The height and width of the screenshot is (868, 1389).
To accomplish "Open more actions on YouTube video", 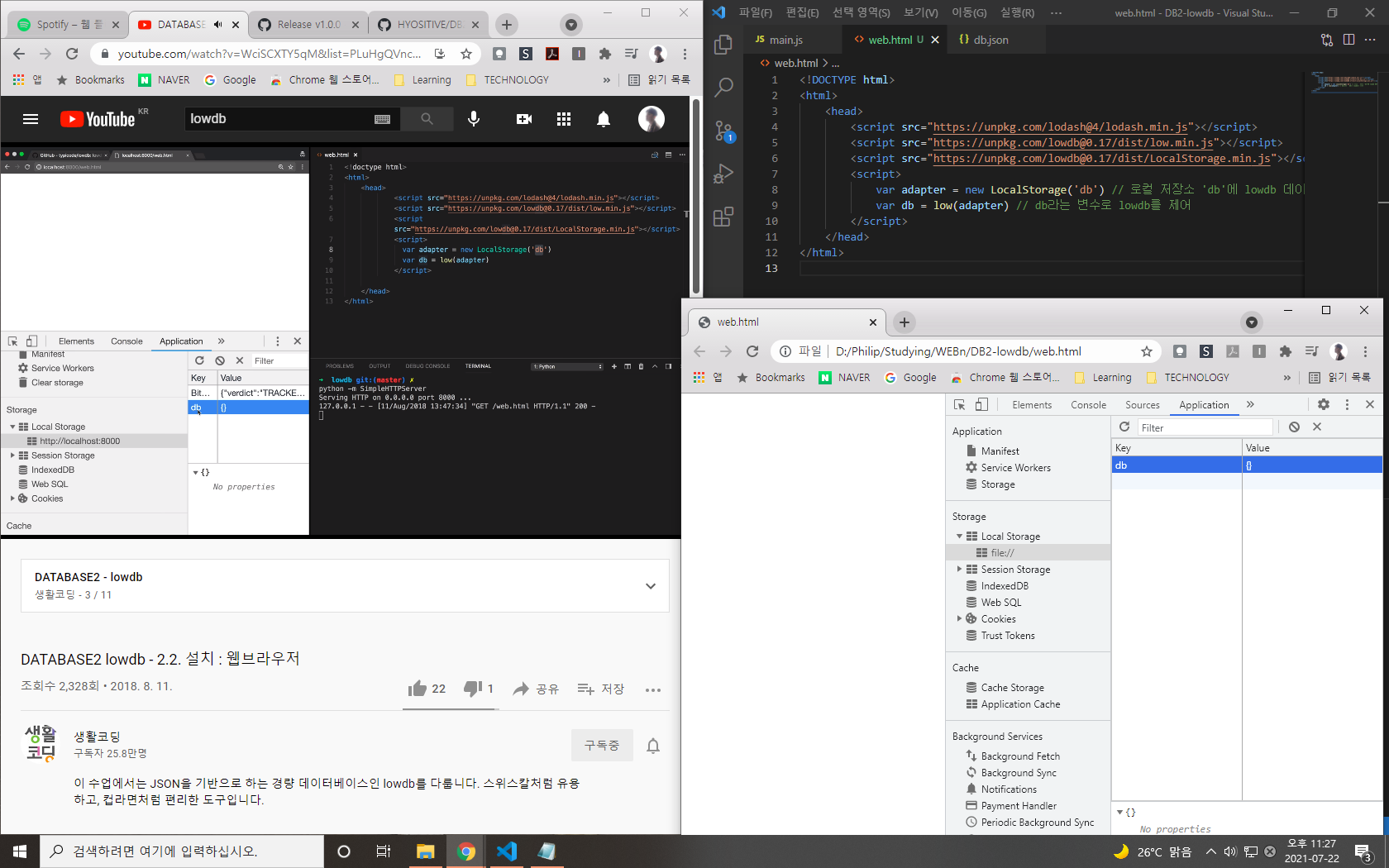I will (x=653, y=689).
